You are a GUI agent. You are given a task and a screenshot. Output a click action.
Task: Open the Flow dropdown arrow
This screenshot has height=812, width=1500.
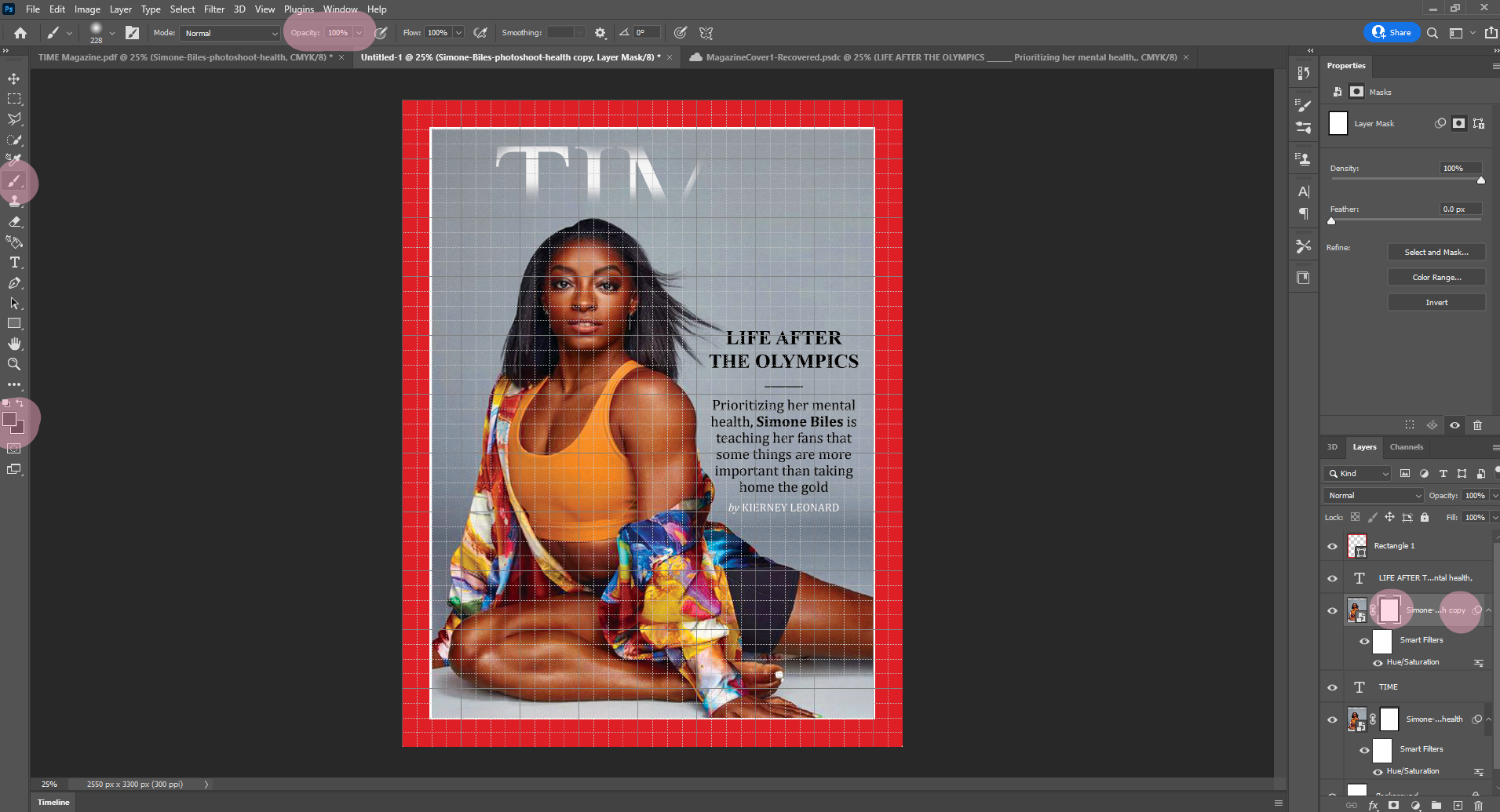[458, 33]
